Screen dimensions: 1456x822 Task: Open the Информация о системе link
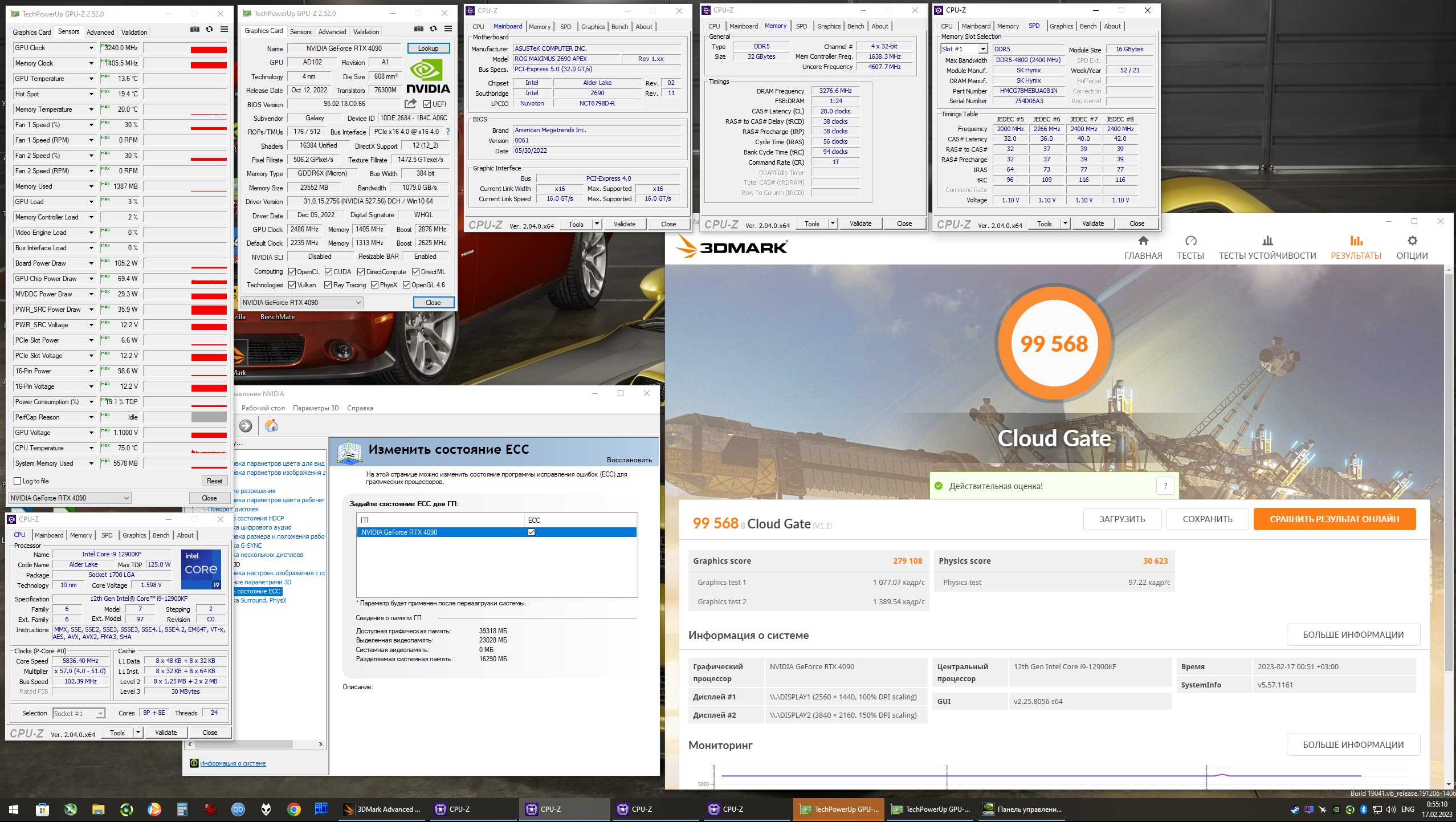(233, 763)
